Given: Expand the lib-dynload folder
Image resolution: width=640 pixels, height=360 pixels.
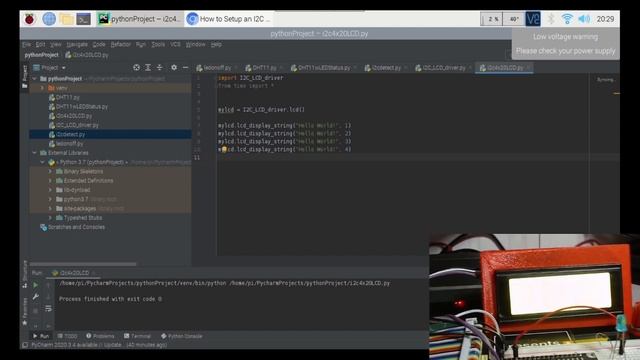Looking at the screenshot, I should (51, 190).
